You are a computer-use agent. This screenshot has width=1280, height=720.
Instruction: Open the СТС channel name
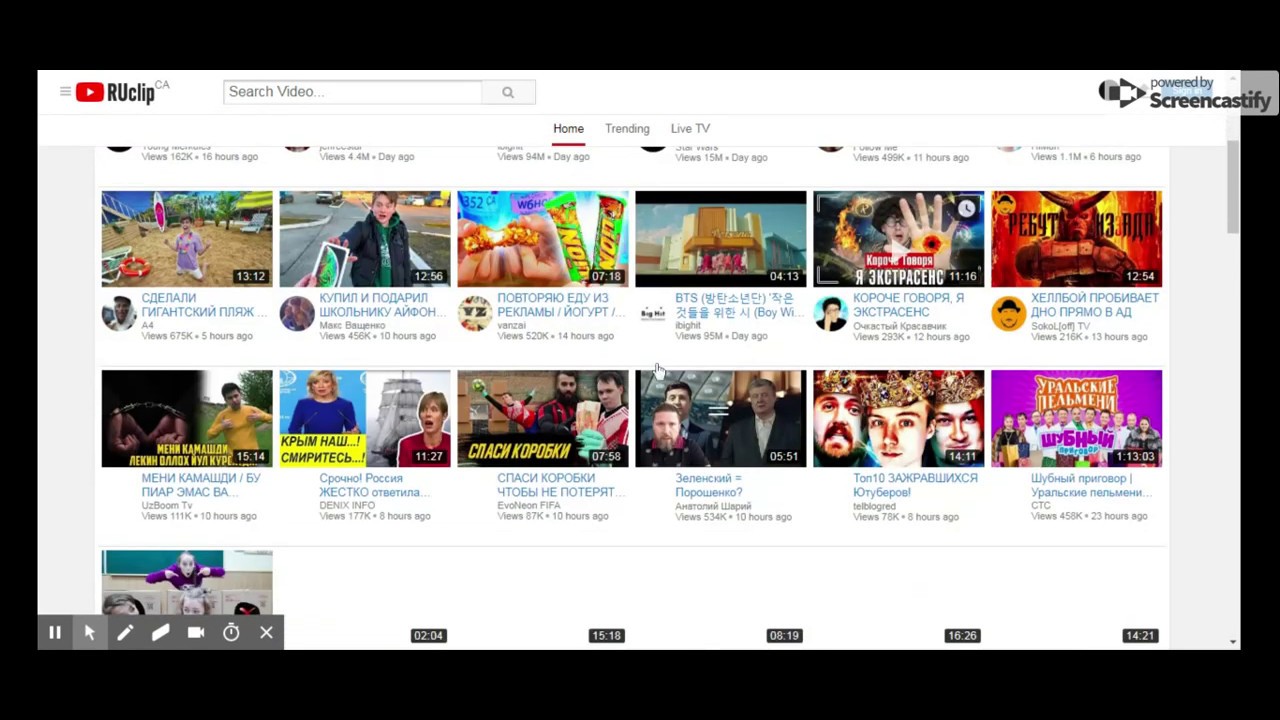tap(1041, 506)
